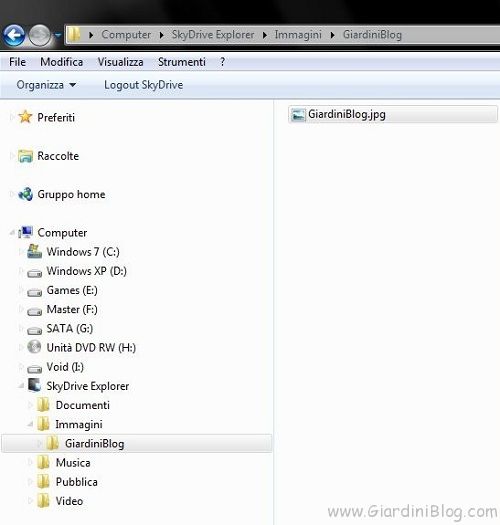Image resolution: width=500 pixels, height=525 pixels.
Task: Open the File menu
Action: click(17, 62)
